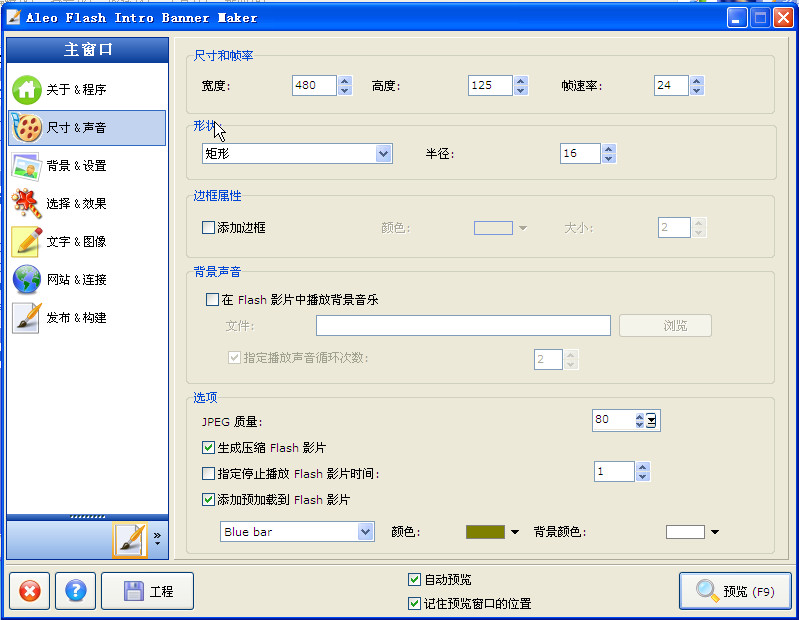Enable 添加边框 checkbox
Viewport: 799px width, 620px height.
(x=208, y=227)
